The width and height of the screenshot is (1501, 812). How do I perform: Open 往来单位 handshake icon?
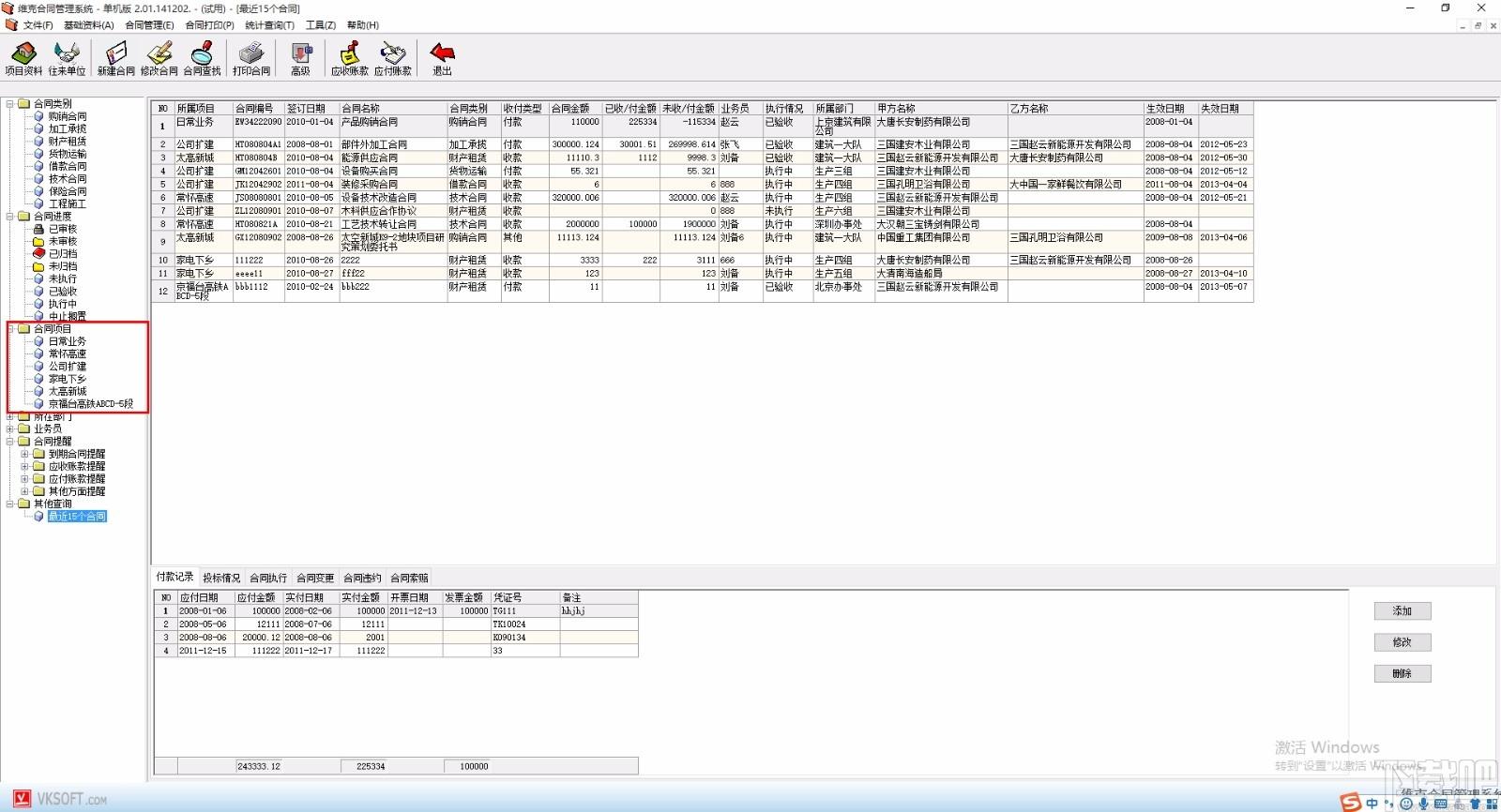[67, 58]
